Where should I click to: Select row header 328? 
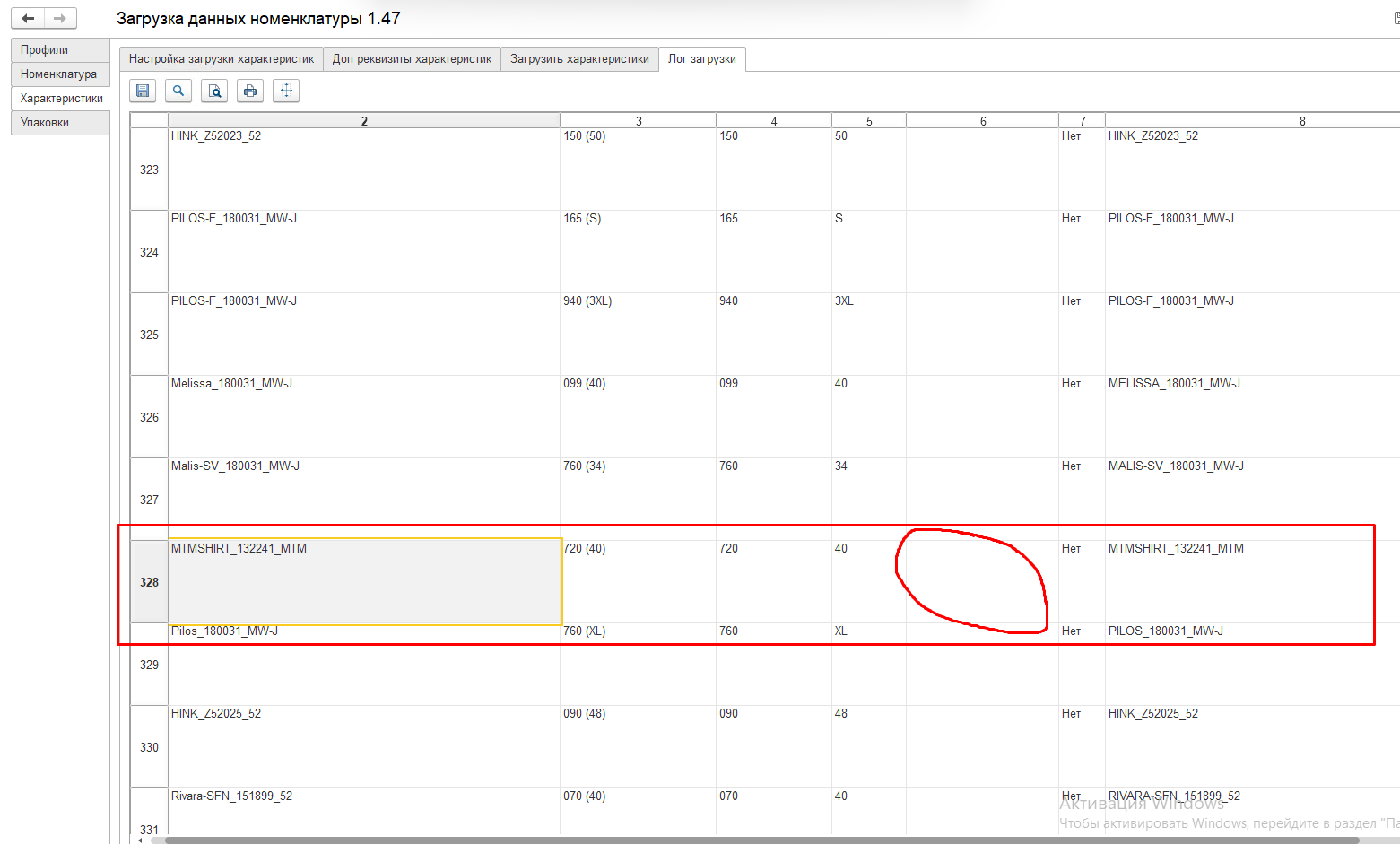coord(149,582)
